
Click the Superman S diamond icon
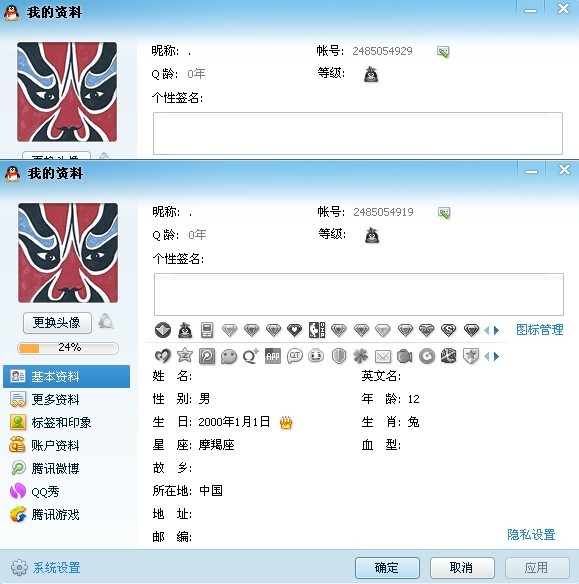point(448,330)
